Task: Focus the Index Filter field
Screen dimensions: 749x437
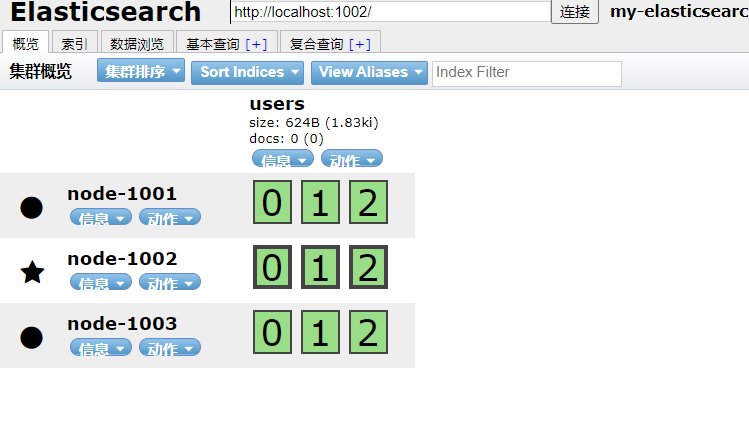Action: (527, 74)
